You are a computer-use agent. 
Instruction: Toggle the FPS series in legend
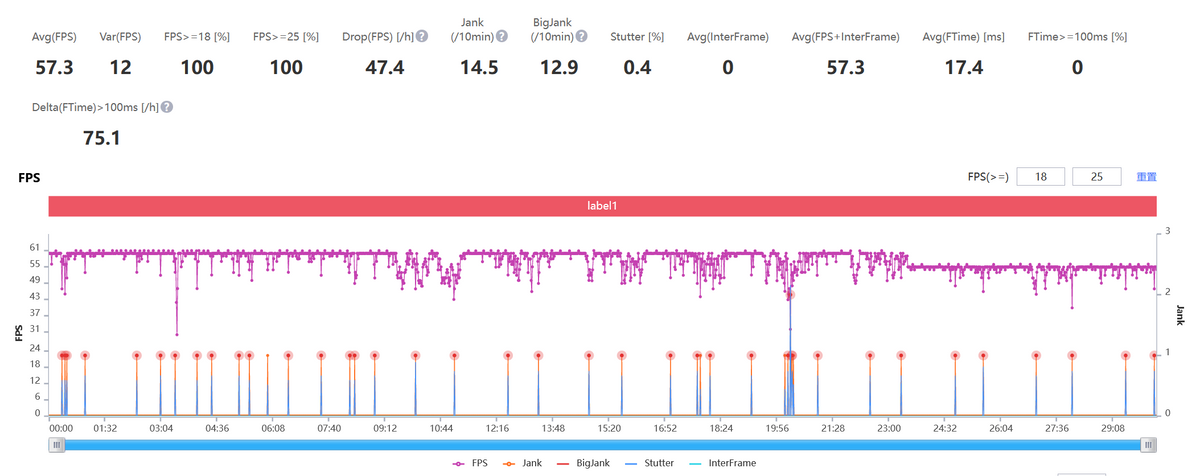click(x=470, y=463)
